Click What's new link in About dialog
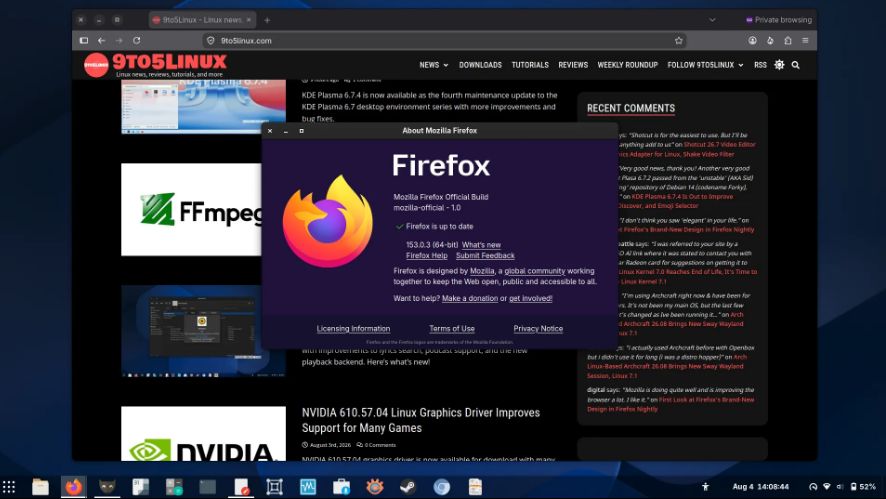The width and height of the screenshot is (886, 499). pos(481,245)
